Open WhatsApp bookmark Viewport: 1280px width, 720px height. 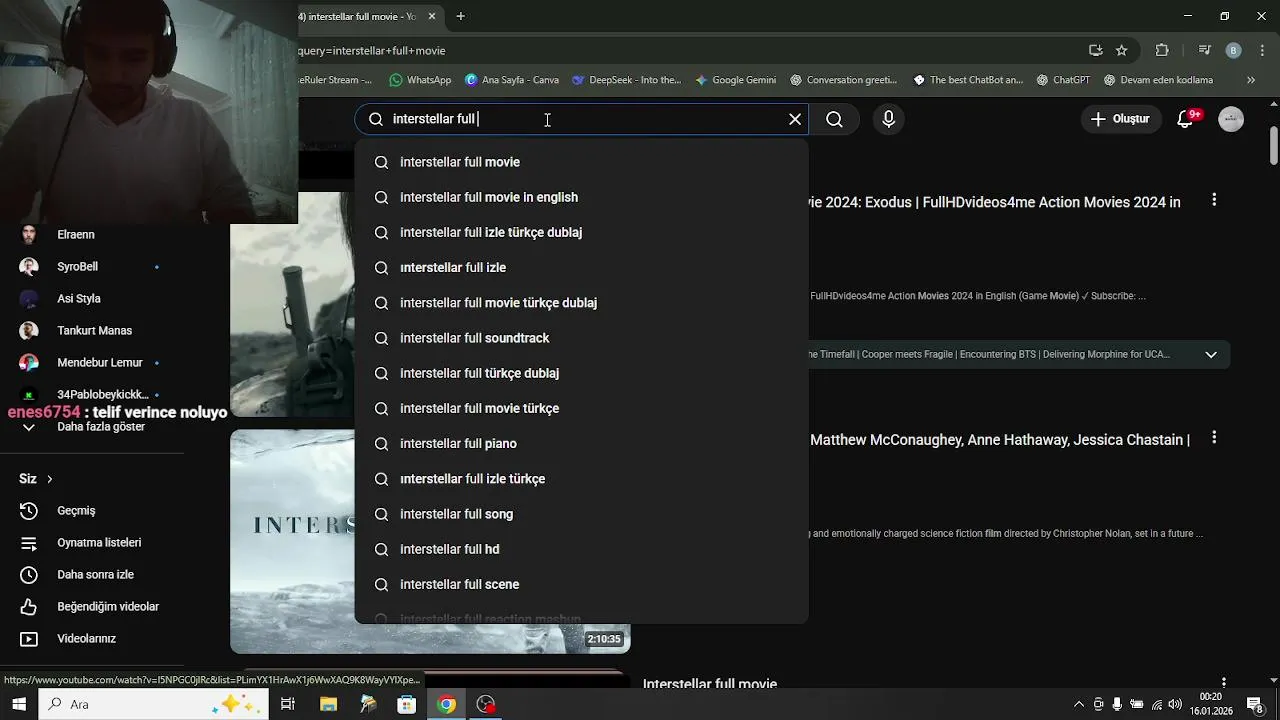tap(420, 80)
